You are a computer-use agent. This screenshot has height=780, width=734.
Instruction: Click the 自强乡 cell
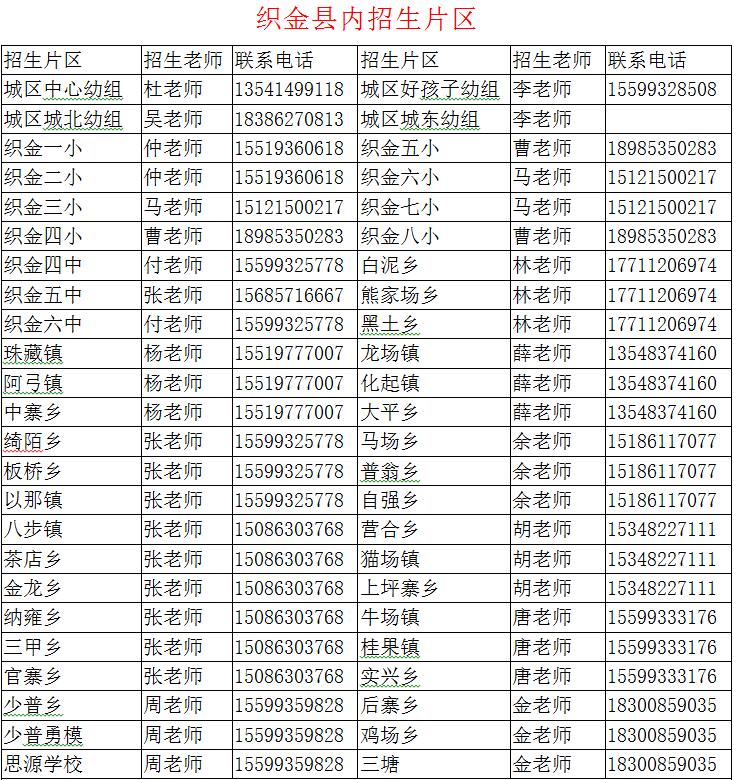[434, 500]
